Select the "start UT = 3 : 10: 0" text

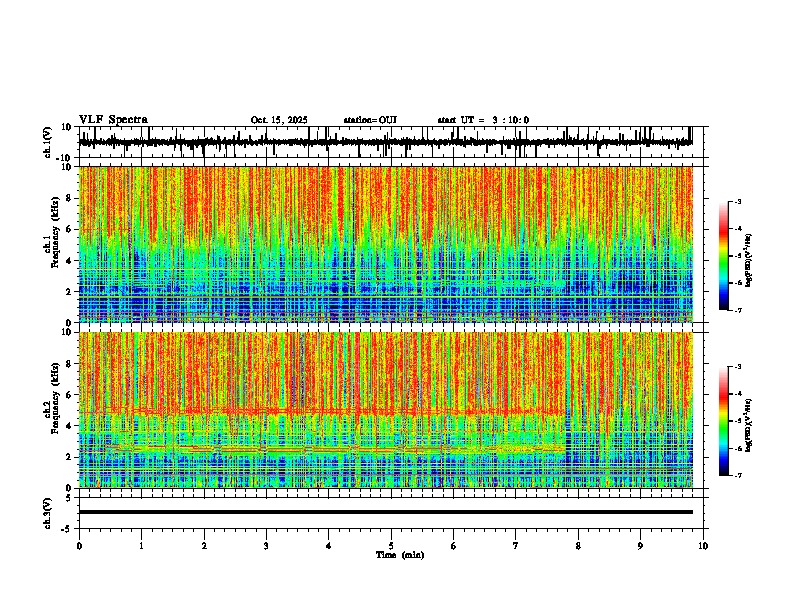click(x=483, y=120)
